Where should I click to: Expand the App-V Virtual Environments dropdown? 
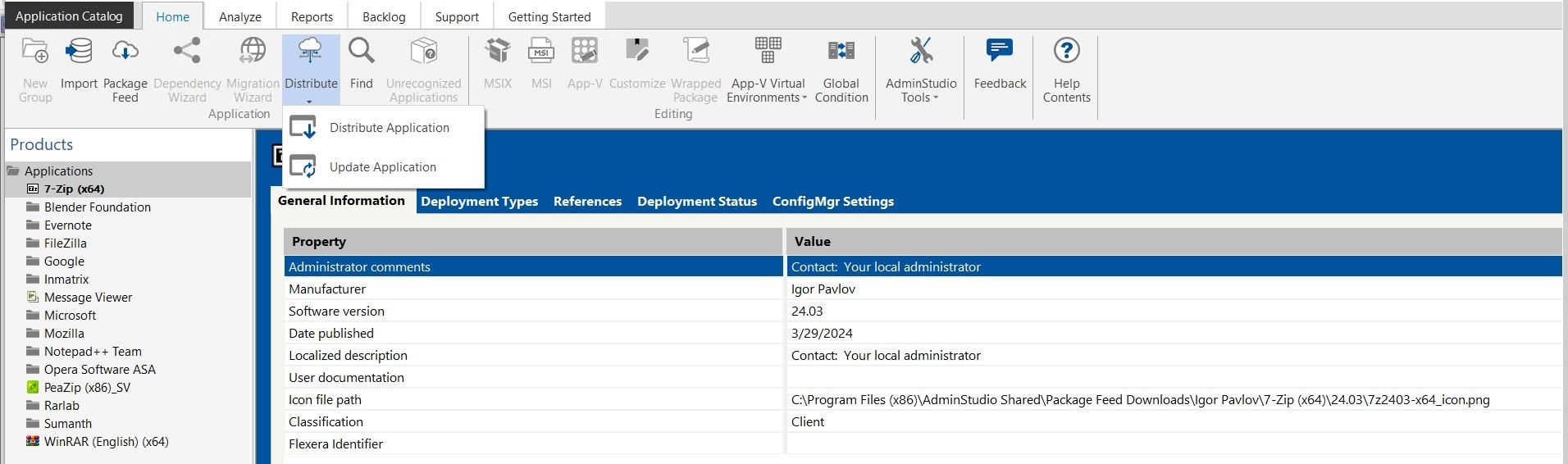(766, 90)
